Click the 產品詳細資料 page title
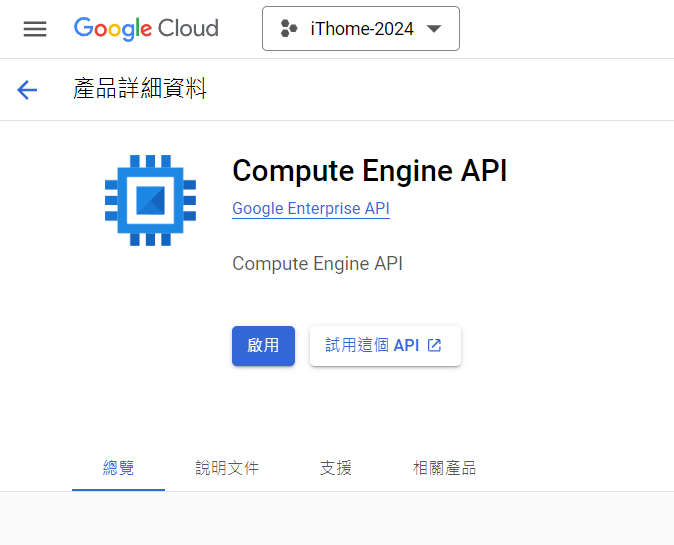 (x=140, y=89)
